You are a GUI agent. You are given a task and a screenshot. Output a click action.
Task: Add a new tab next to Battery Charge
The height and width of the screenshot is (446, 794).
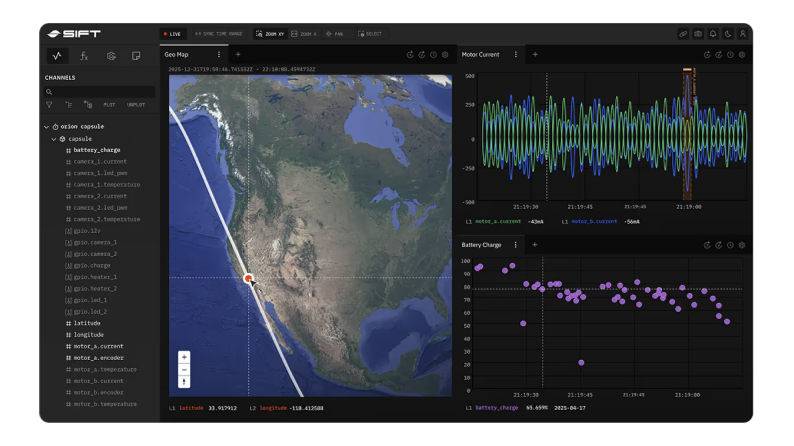coord(535,245)
